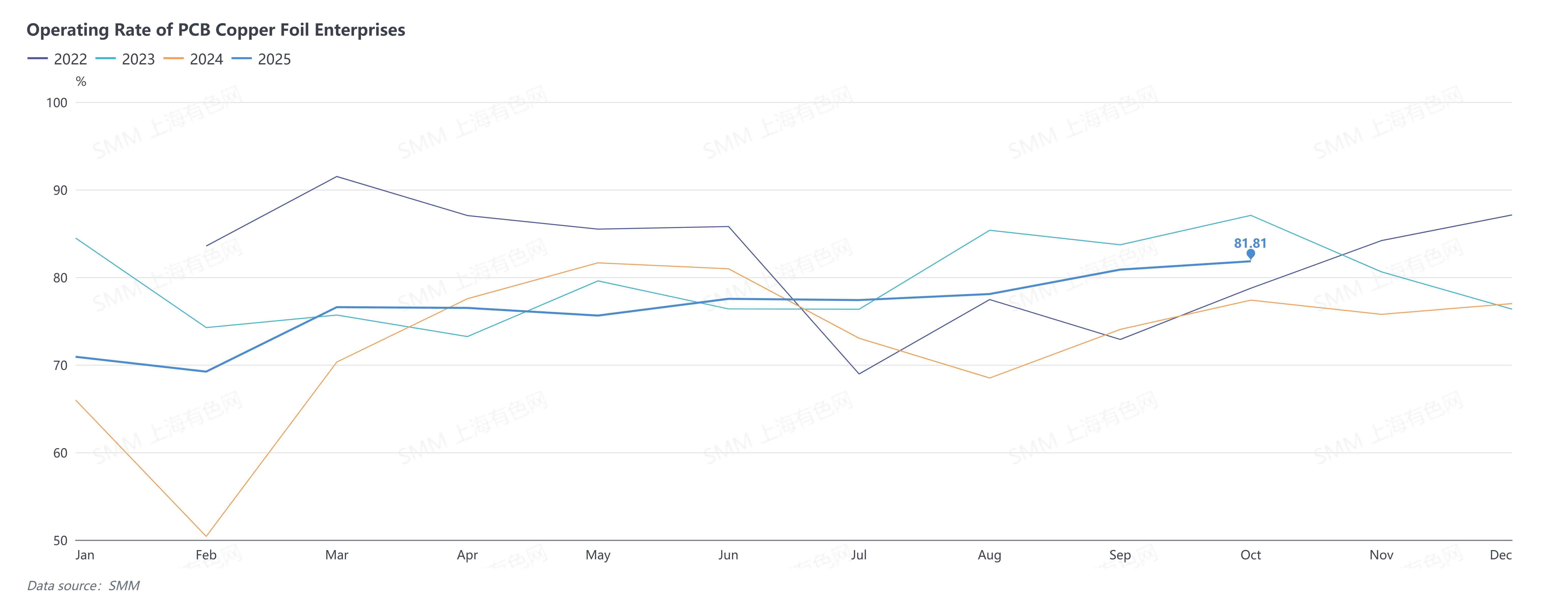Click the 50 y-axis tick label
Screen dimensions: 1568x611
coord(60,540)
